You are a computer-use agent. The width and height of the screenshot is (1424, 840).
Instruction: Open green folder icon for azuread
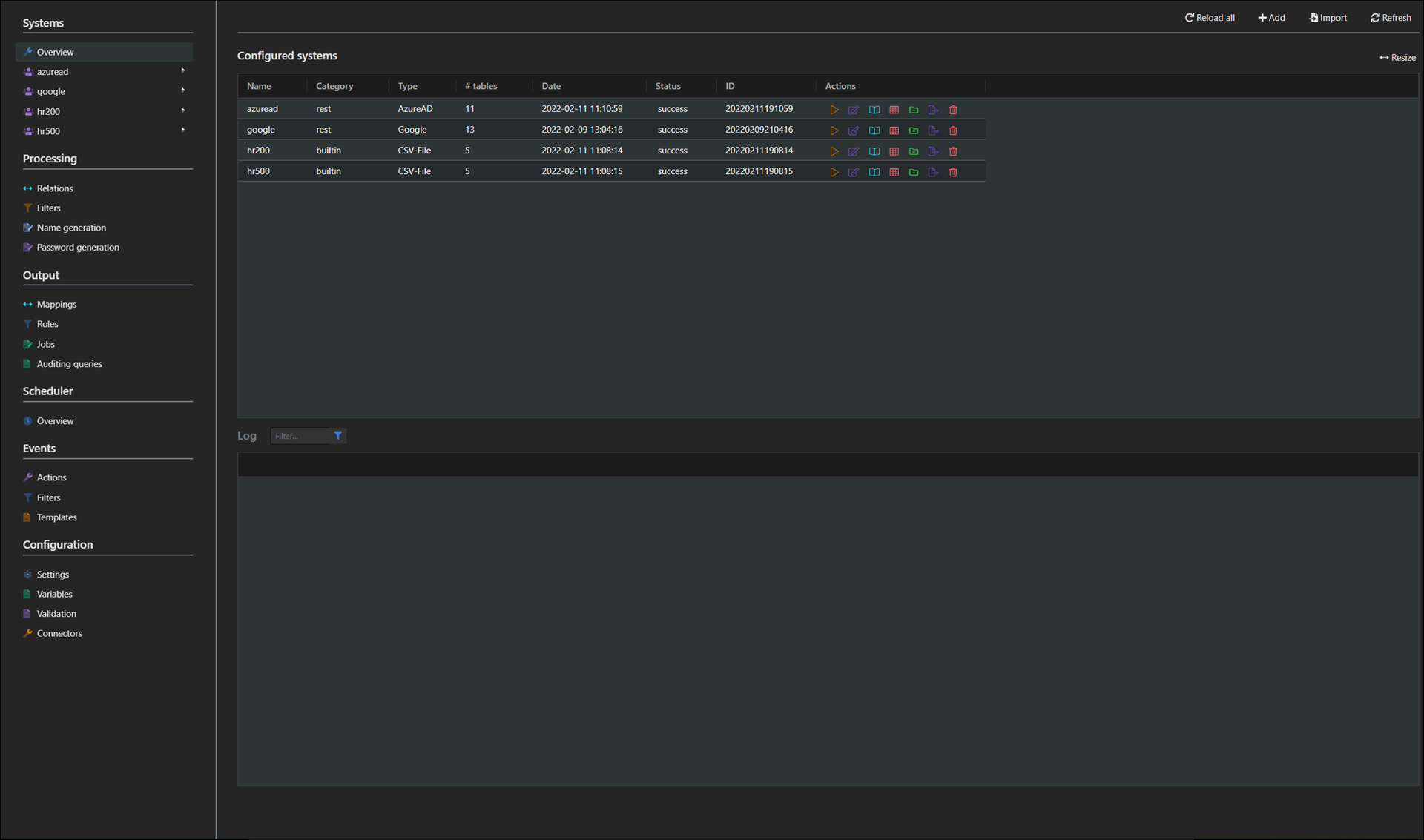[x=914, y=110]
